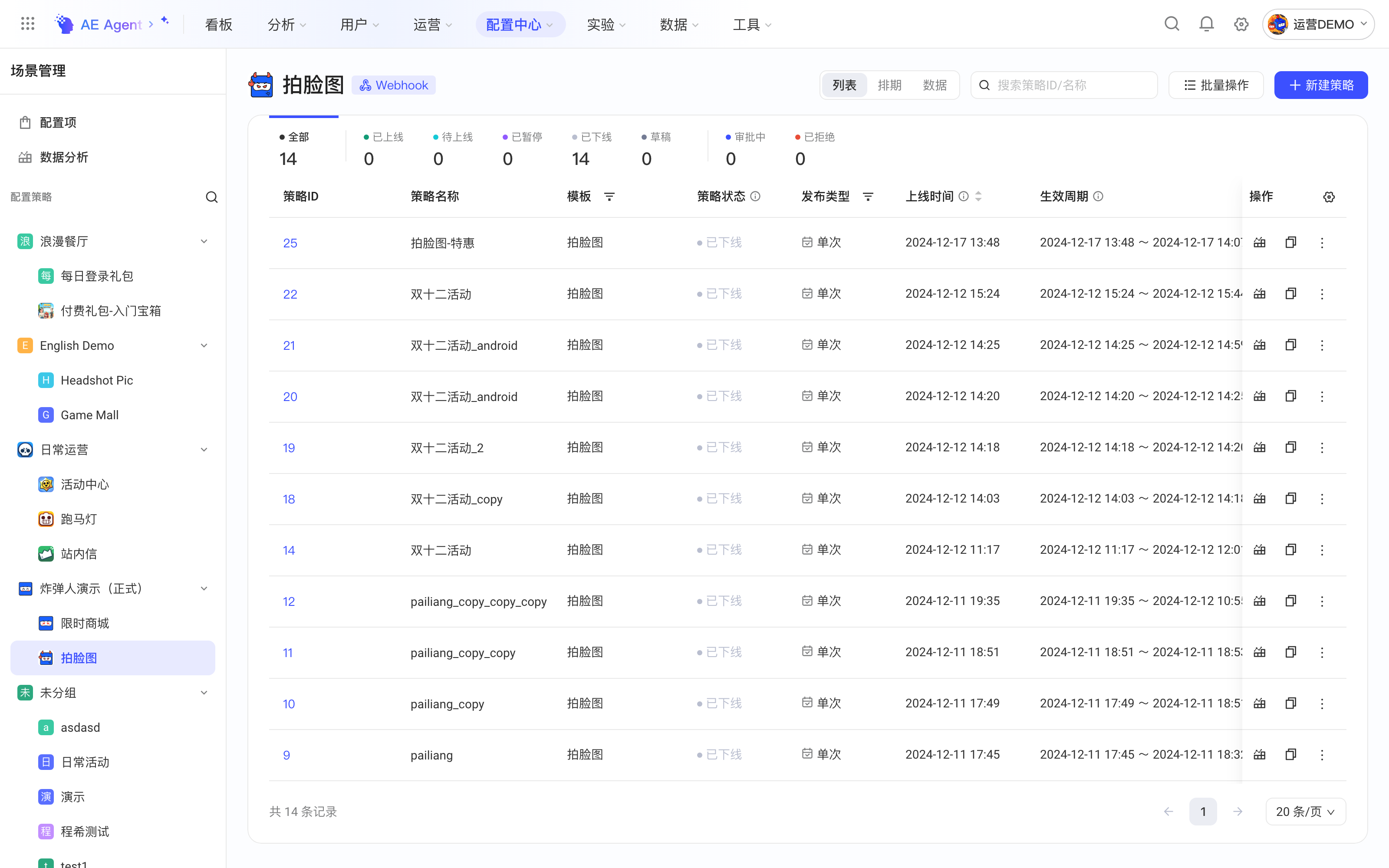1389x868 pixels.
Task: Show info tooltip for 策略状态
Action: [755, 196]
